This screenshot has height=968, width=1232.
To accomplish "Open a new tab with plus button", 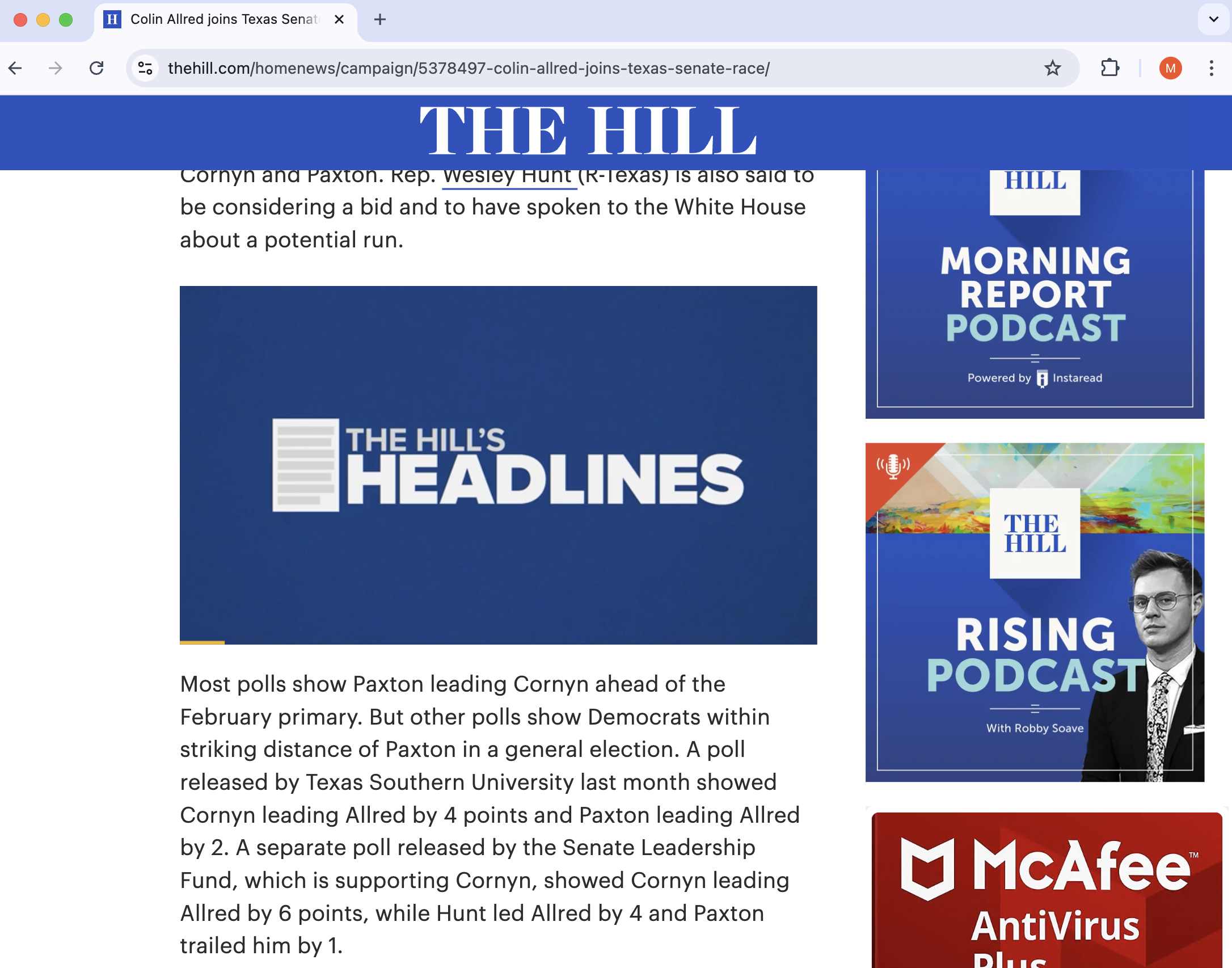I will click(379, 20).
